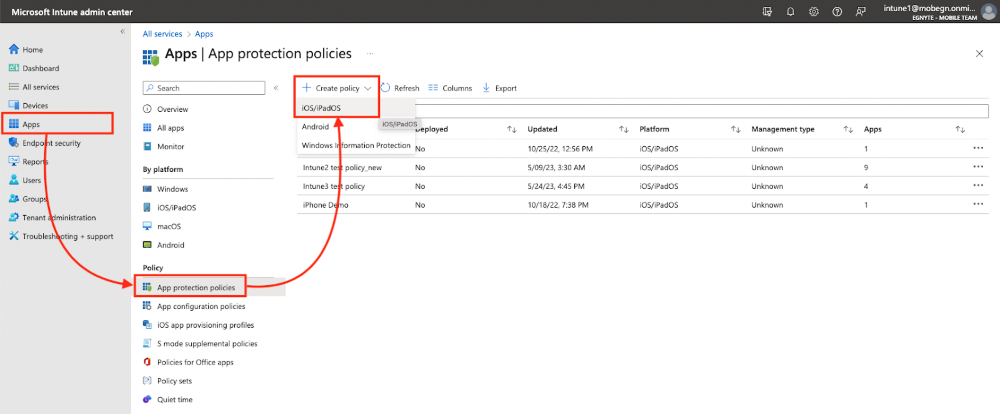
Task: Collapse the main left sidebar
Action: [x=122, y=31]
